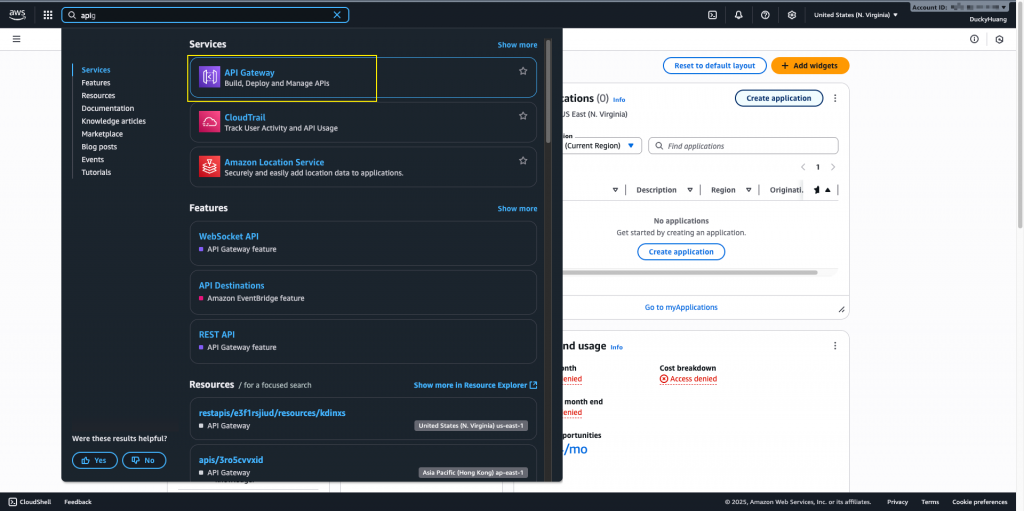
Task: Select the Events search category
Action: point(93,159)
